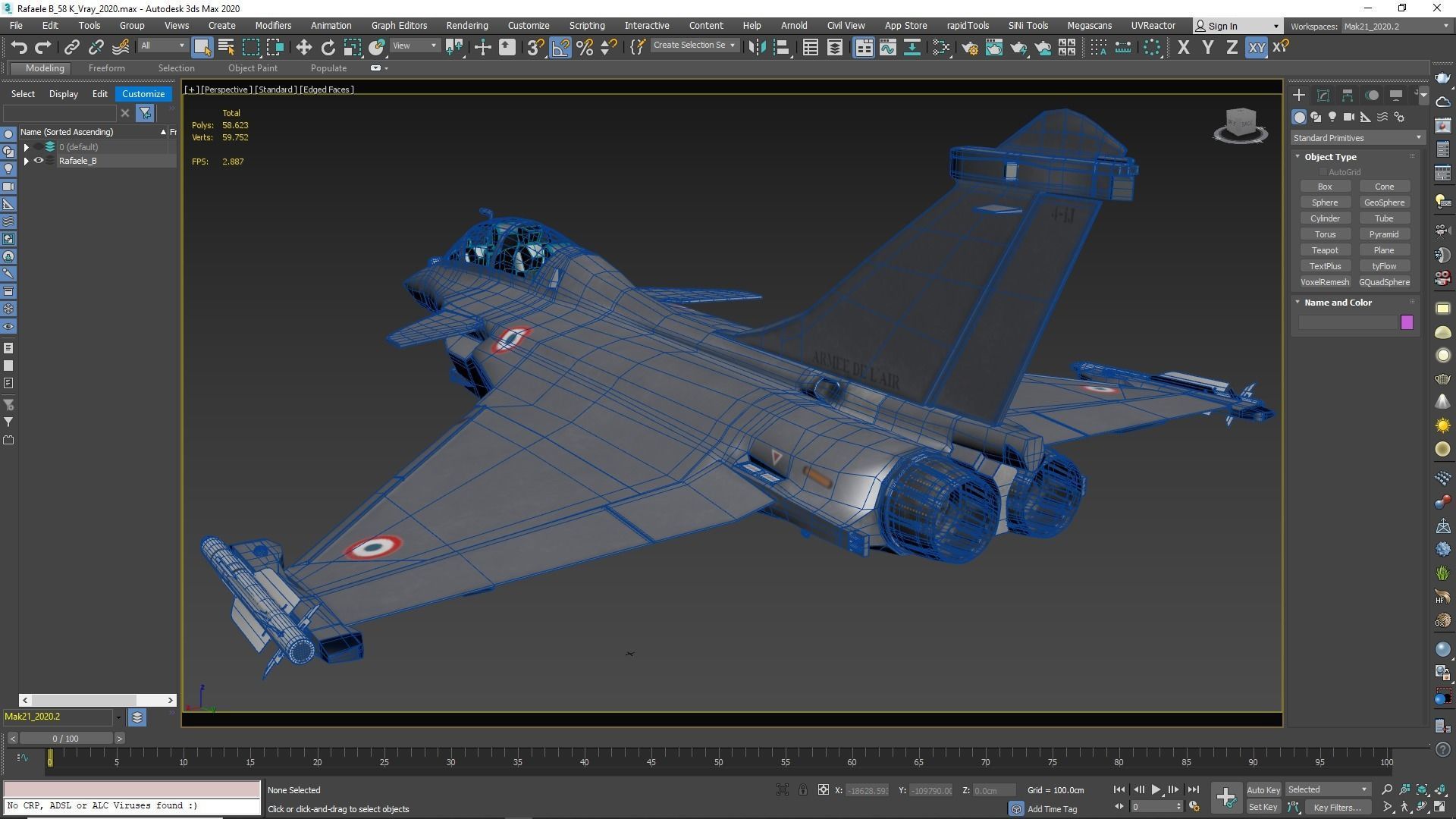Image resolution: width=1456 pixels, height=819 pixels.
Task: Select Geometry category in Create panel
Action: pos(1300,117)
